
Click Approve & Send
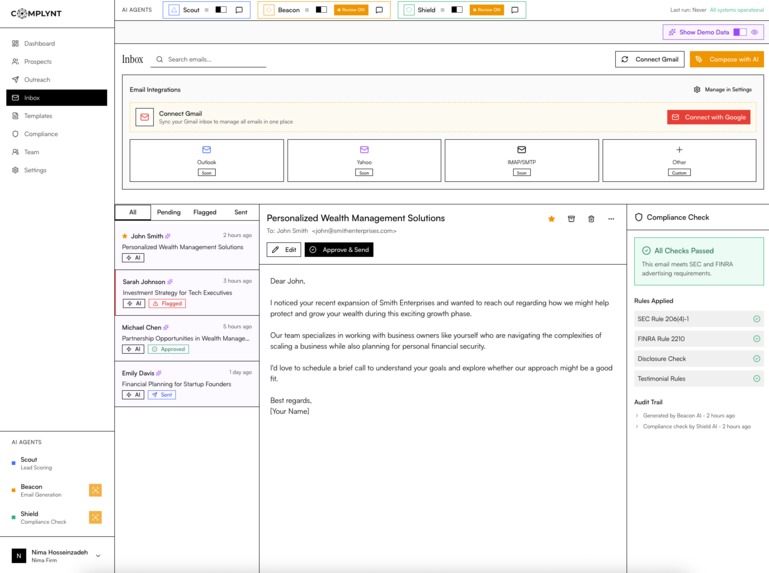pyautogui.click(x=339, y=250)
